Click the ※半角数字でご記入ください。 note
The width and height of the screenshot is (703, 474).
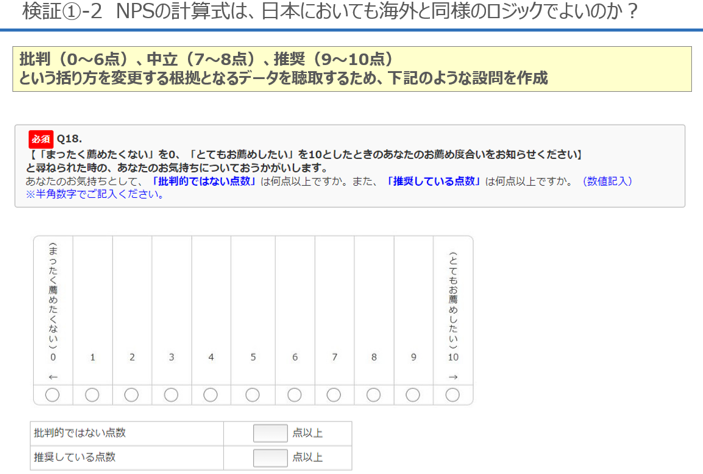click(95, 194)
